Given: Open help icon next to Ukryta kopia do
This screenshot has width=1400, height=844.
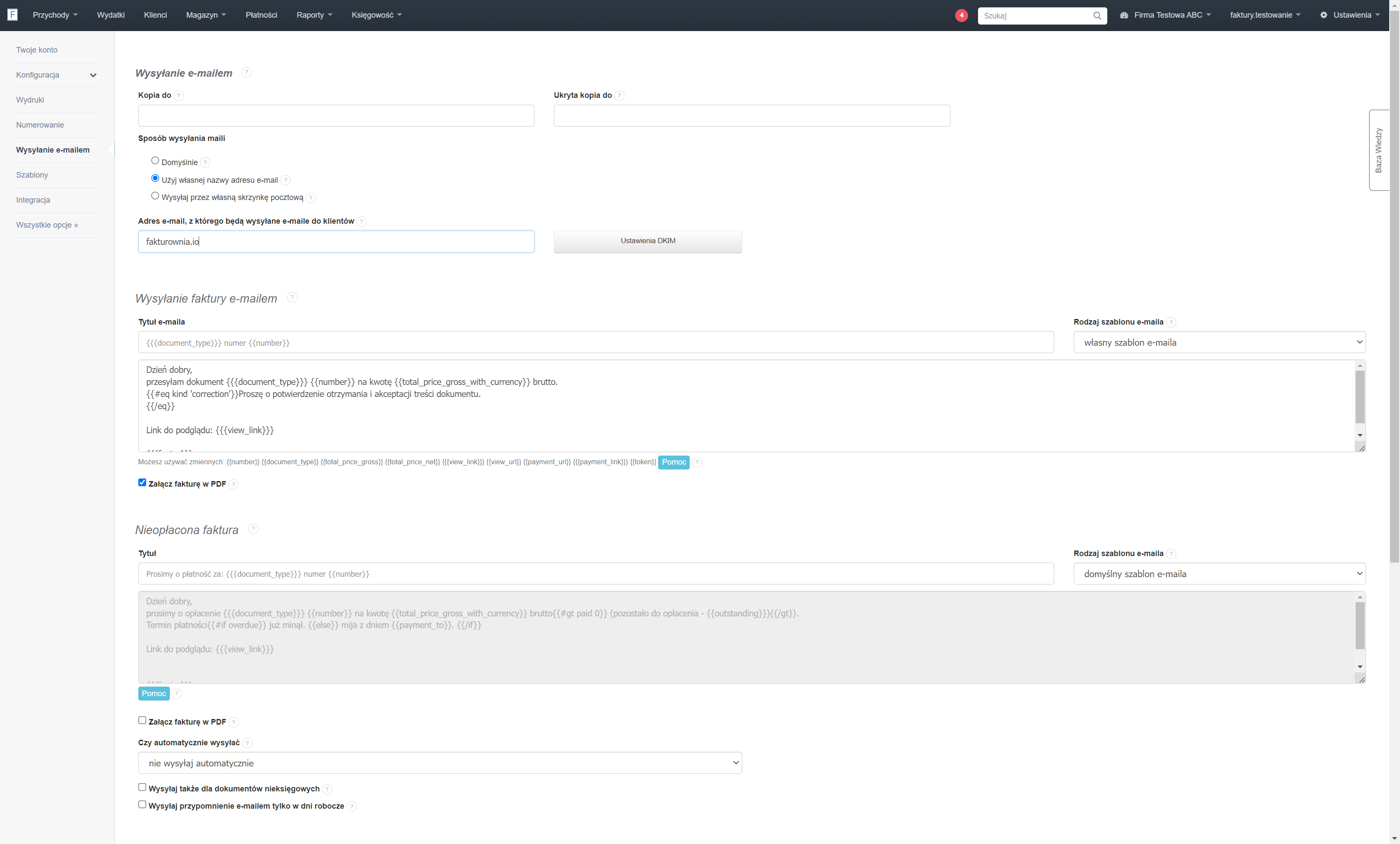Looking at the screenshot, I should (619, 96).
